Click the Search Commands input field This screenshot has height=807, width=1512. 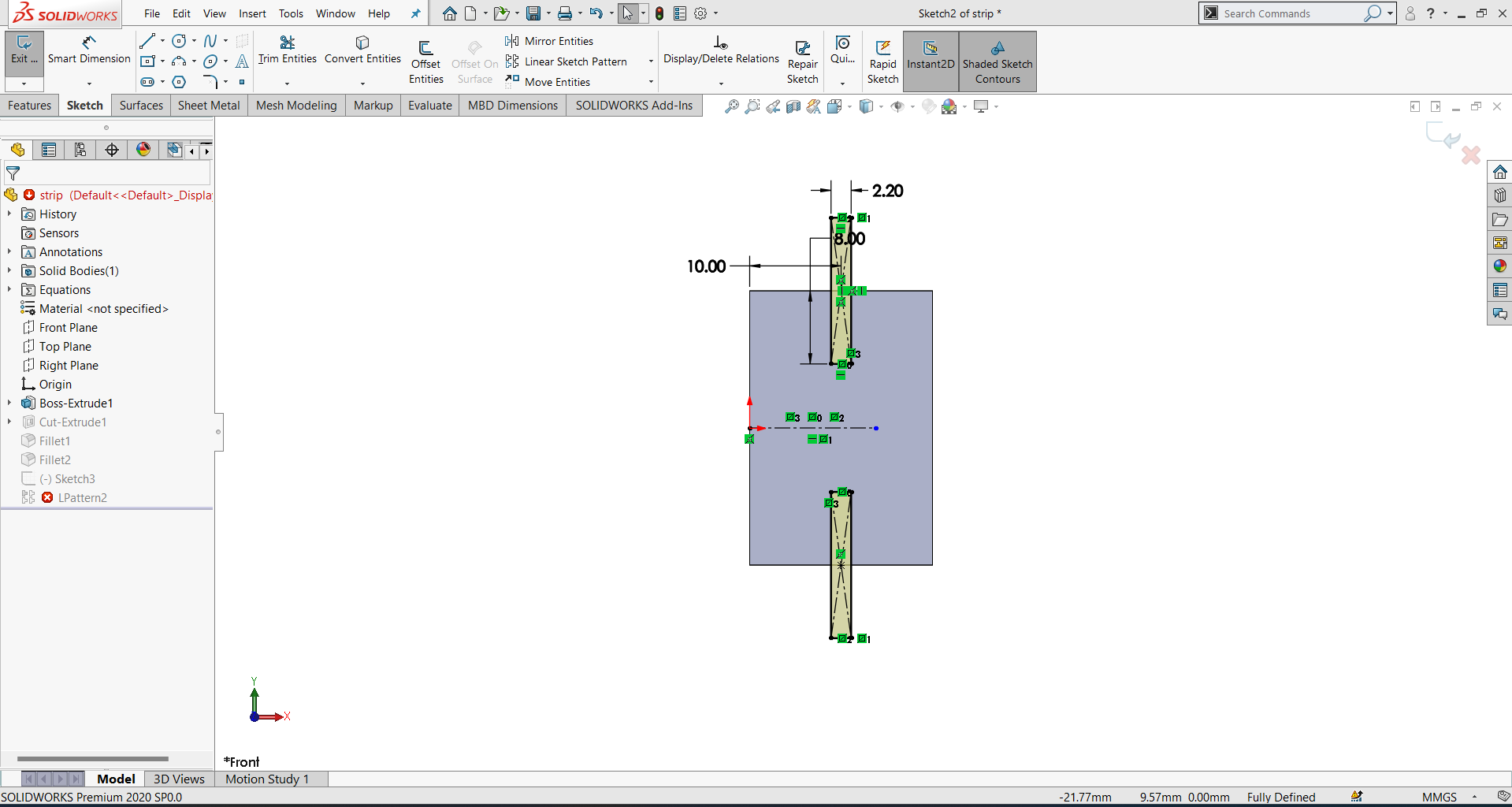coord(1291,13)
